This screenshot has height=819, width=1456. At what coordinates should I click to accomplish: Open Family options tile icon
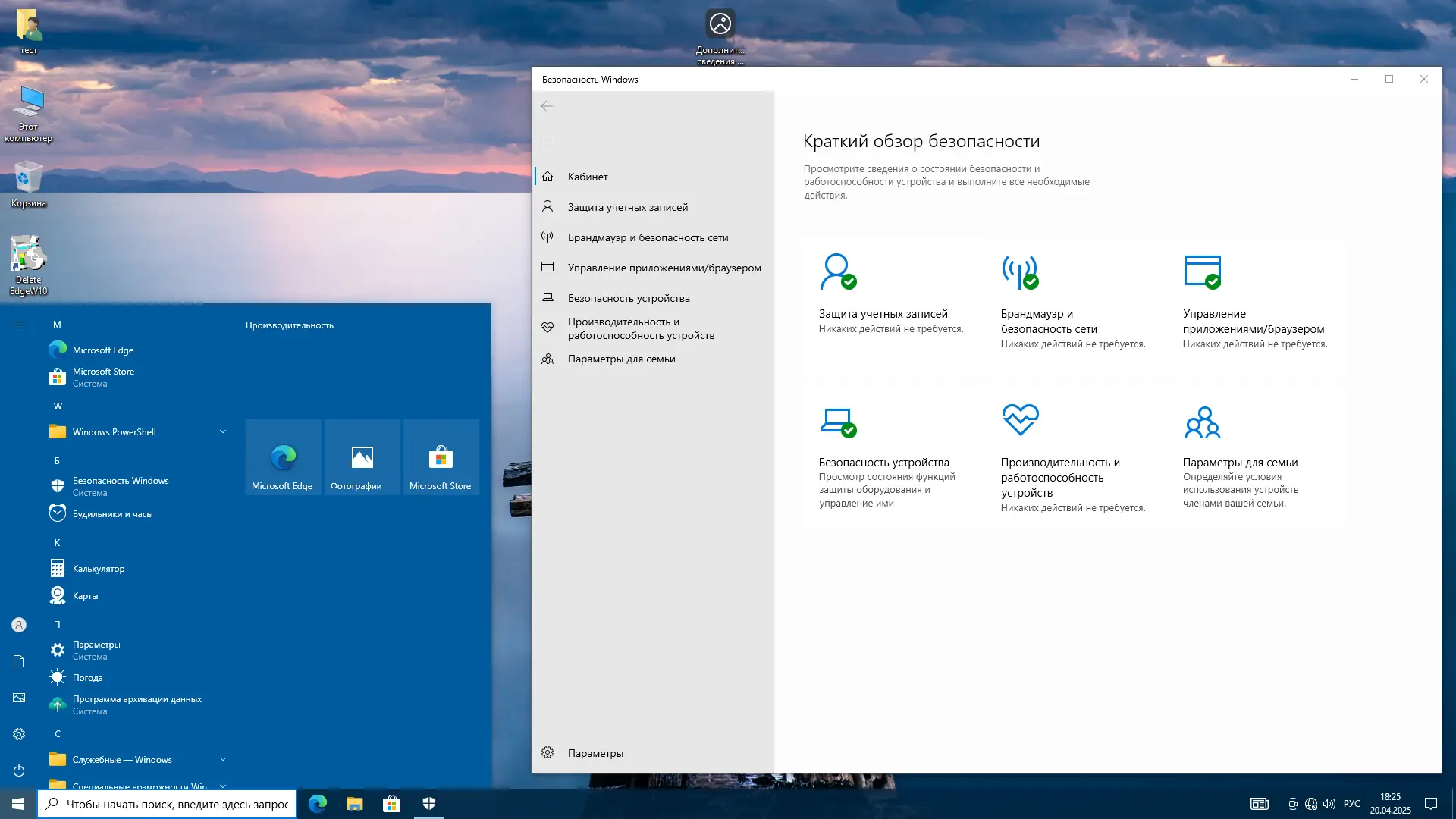1202,422
